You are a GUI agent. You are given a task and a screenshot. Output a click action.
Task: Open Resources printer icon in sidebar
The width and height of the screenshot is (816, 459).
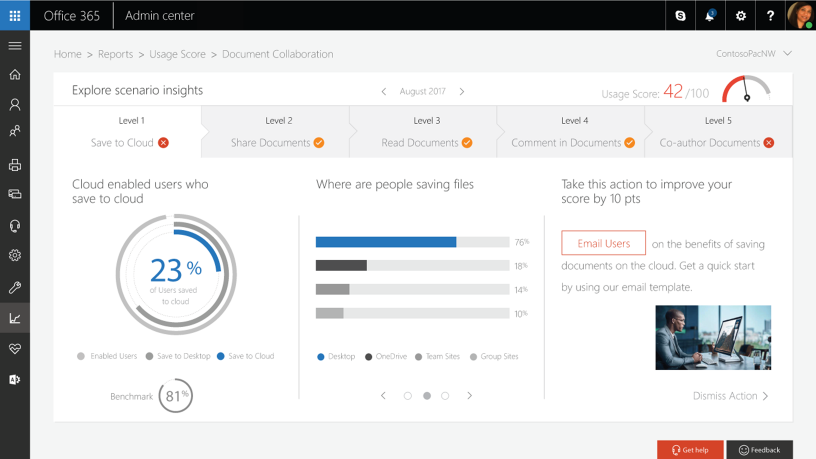click(15, 165)
